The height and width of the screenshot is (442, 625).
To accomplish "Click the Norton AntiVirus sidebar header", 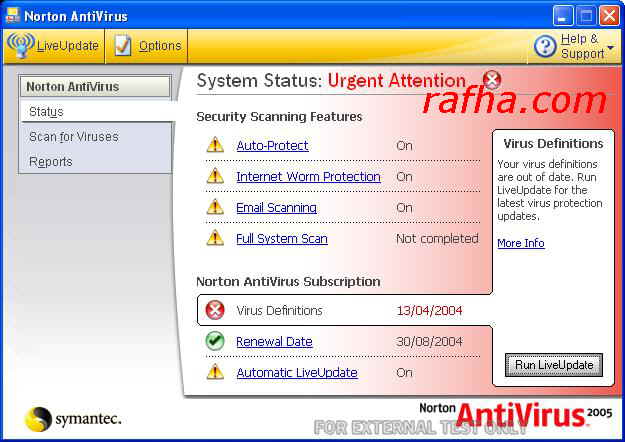I will (x=96, y=86).
